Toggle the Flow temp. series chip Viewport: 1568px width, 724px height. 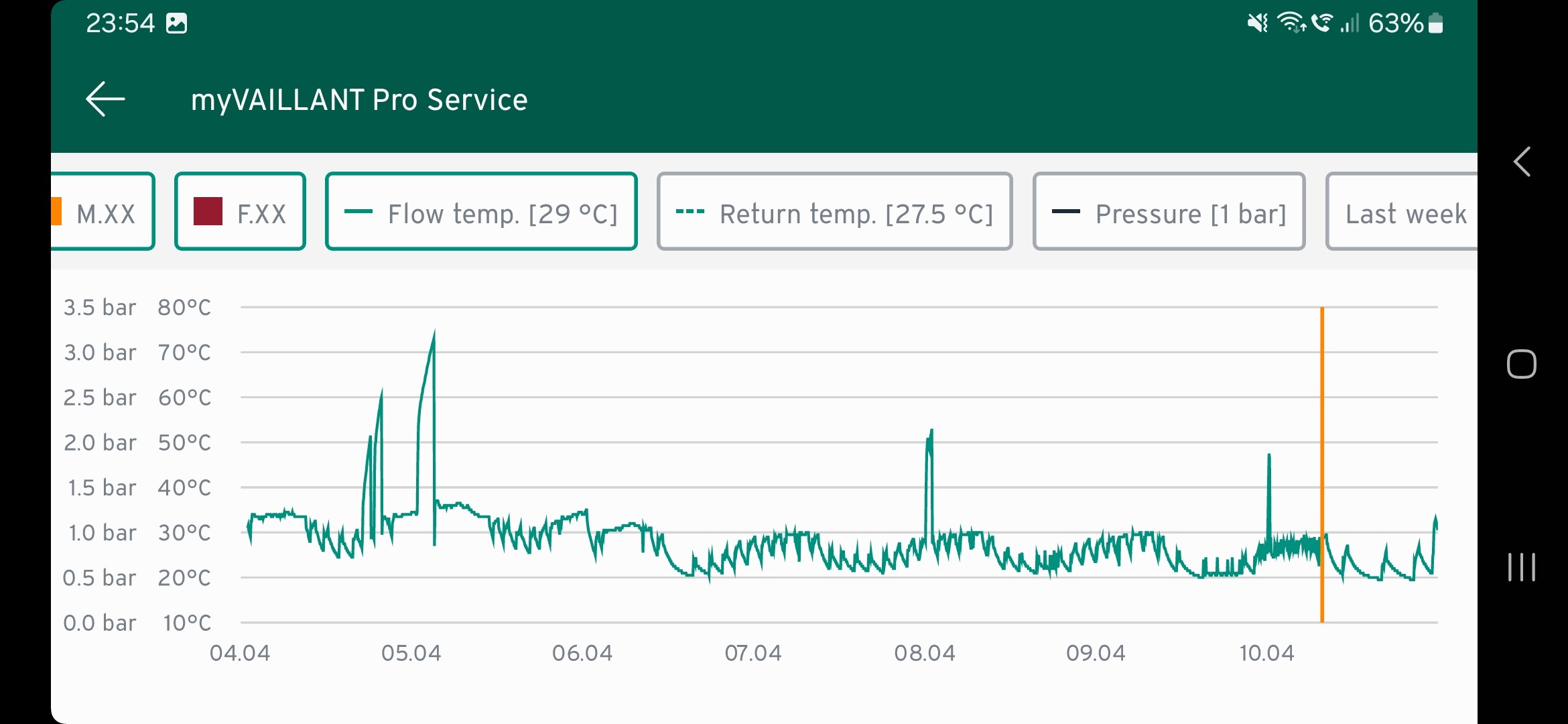[x=480, y=212]
